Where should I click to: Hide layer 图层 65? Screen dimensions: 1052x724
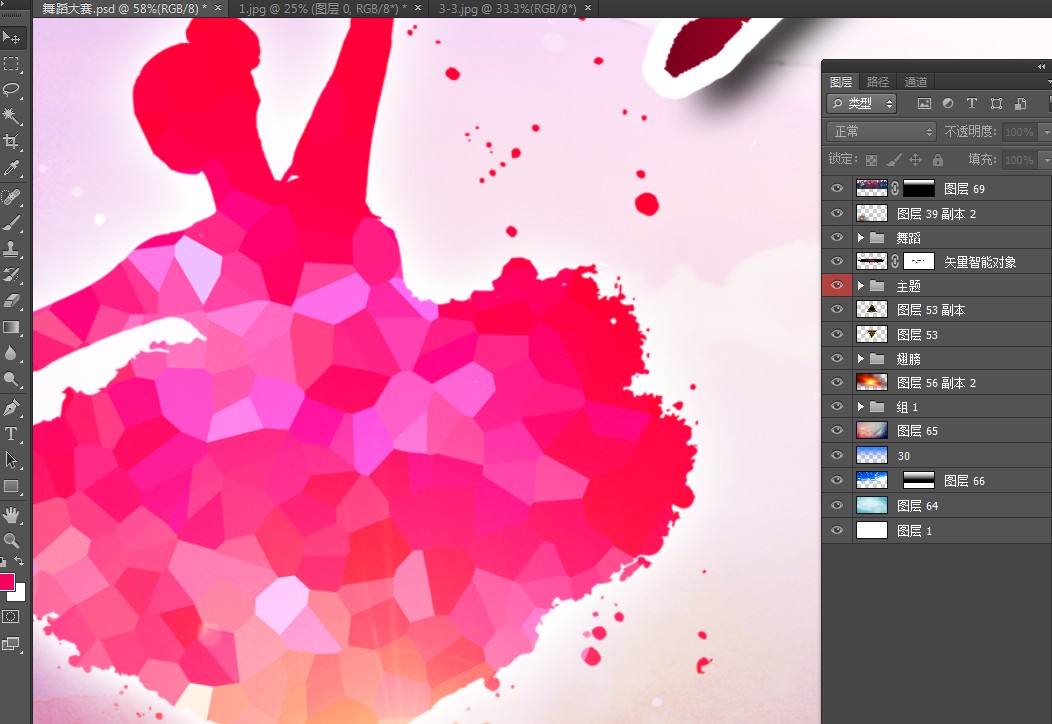click(x=837, y=430)
